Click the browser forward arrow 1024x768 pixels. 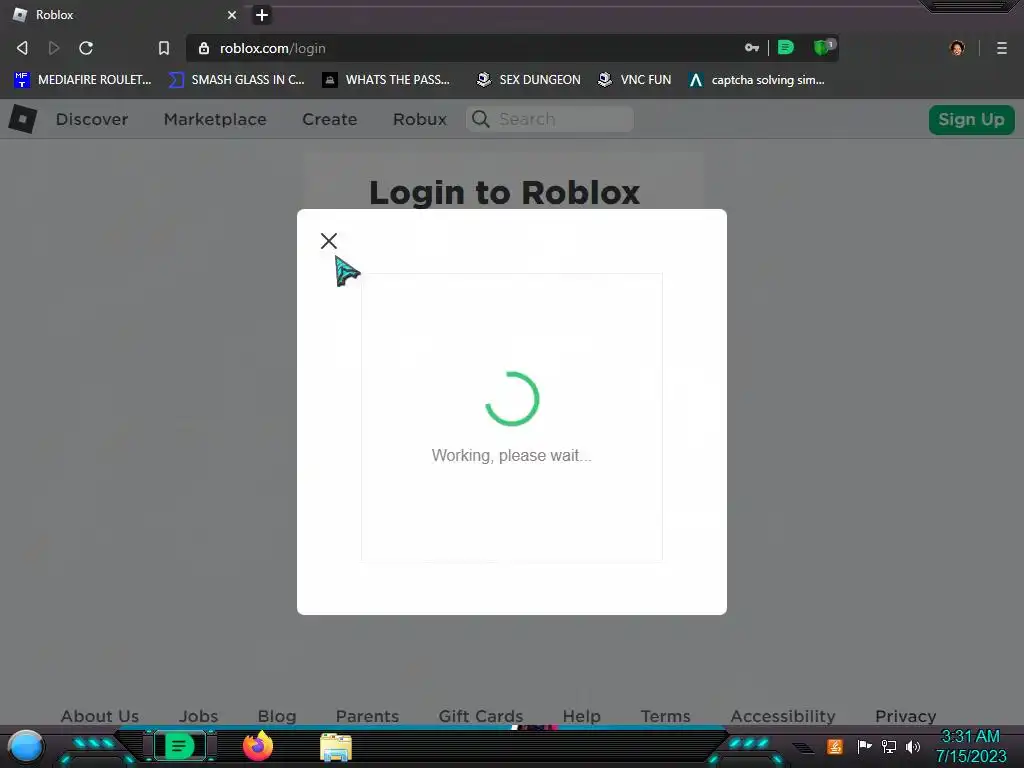coord(54,48)
